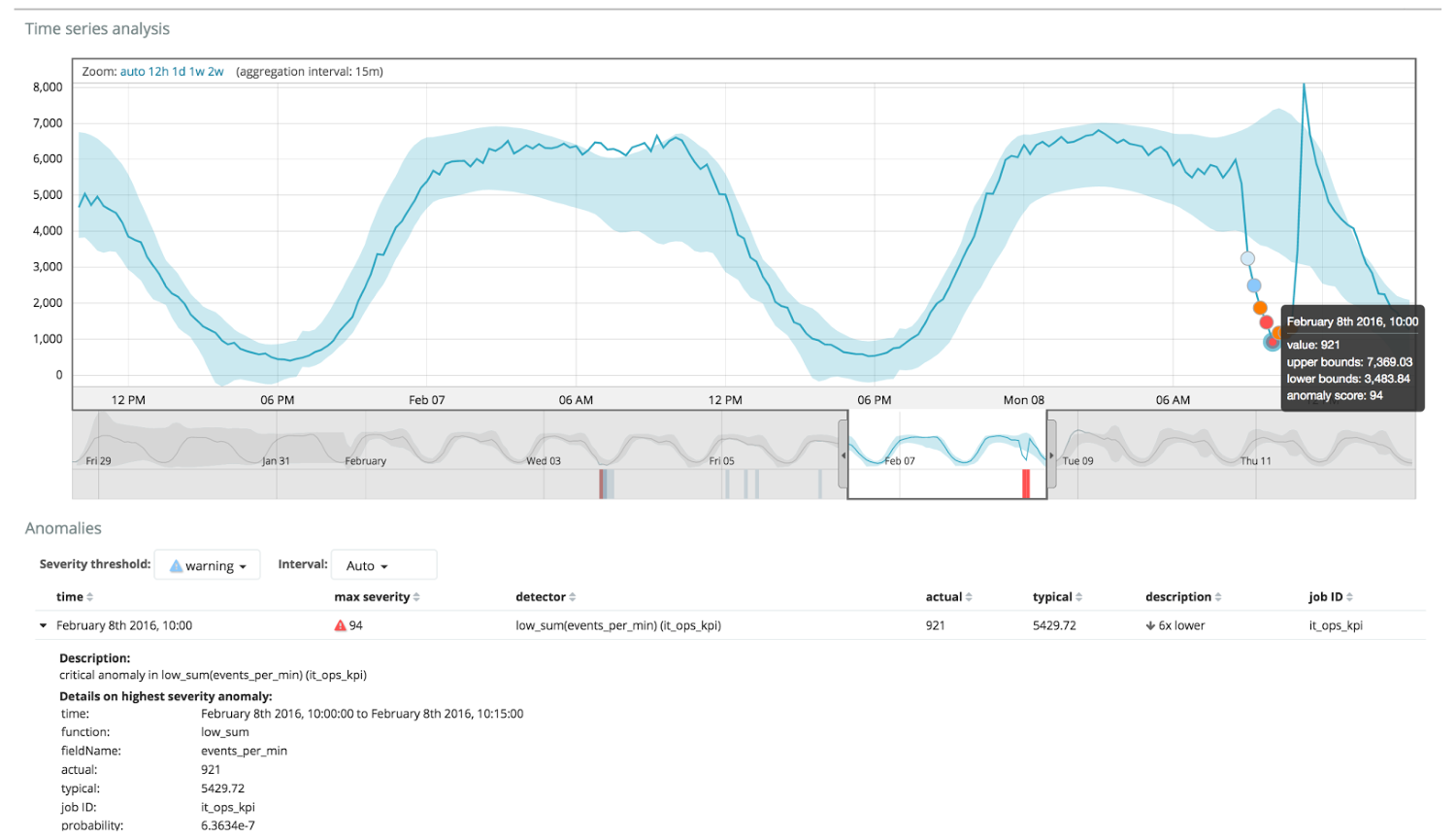
Task: Set chart zoom to 1w
Action: click(x=197, y=72)
